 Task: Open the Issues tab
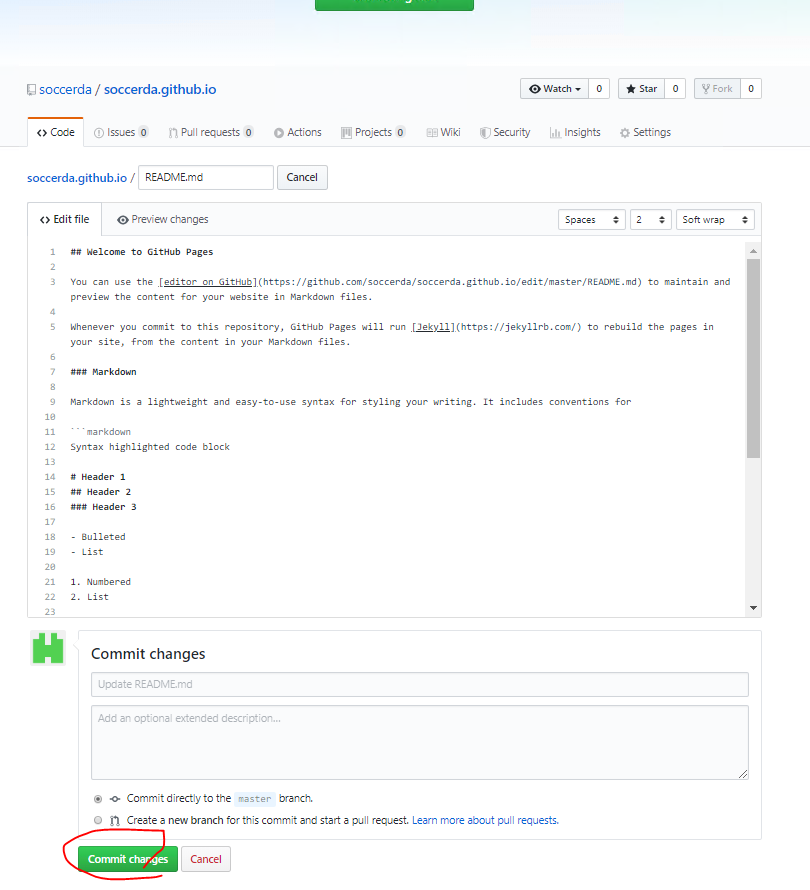pyautogui.click(x=120, y=132)
